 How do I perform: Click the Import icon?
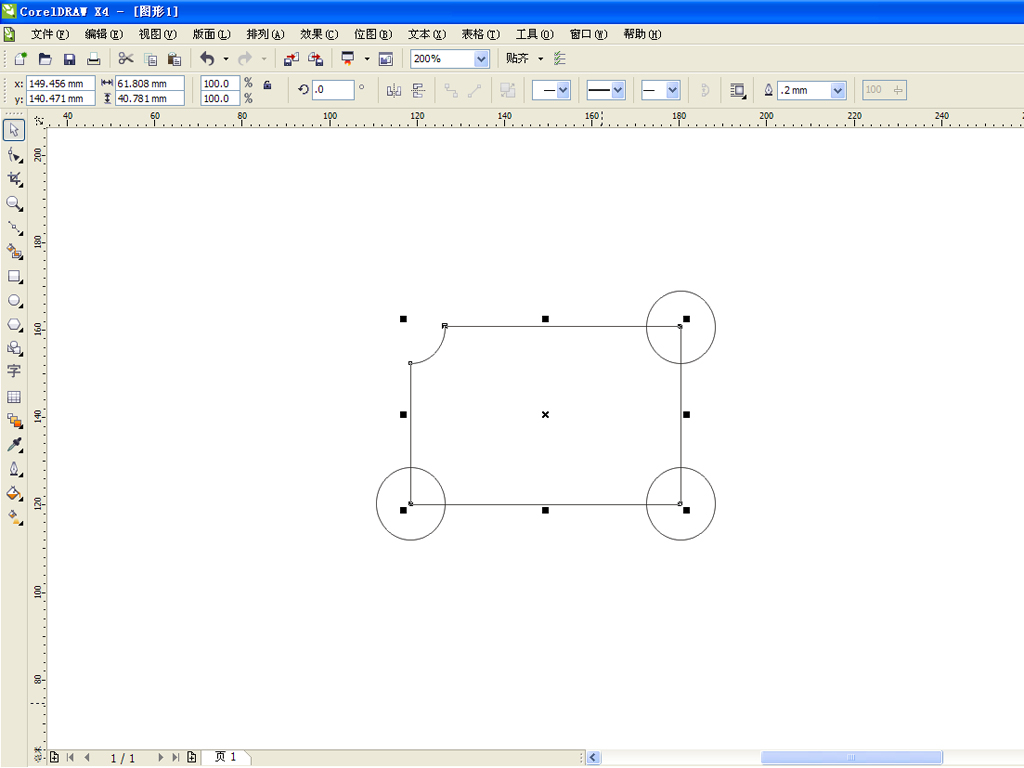(291, 59)
